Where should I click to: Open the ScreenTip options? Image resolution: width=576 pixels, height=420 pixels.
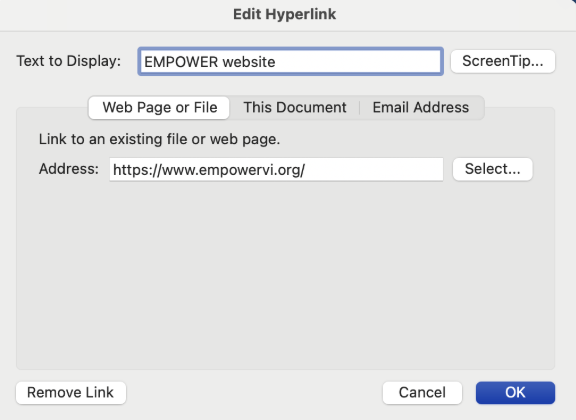click(x=503, y=61)
